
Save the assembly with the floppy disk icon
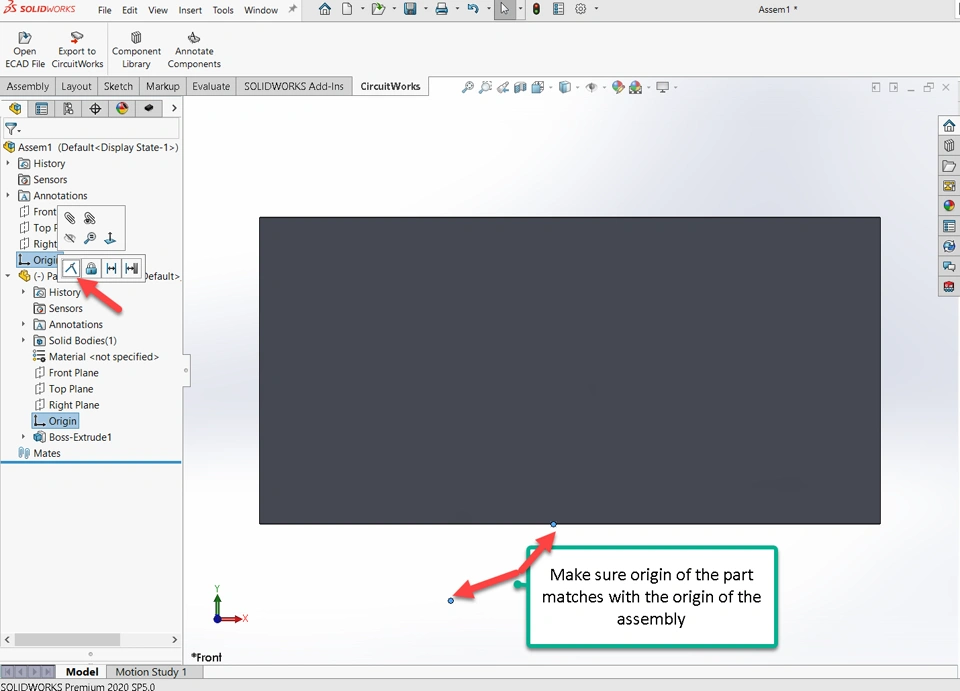pyautogui.click(x=410, y=9)
